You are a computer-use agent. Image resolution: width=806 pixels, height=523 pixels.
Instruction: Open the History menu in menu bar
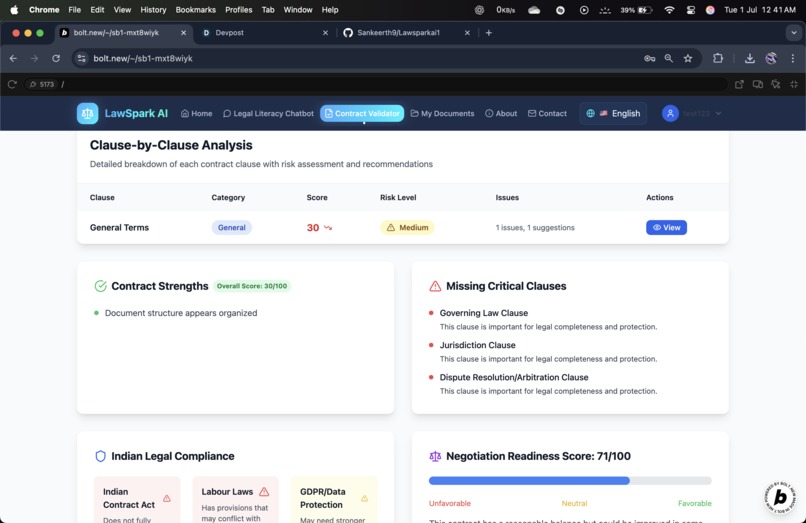(153, 10)
